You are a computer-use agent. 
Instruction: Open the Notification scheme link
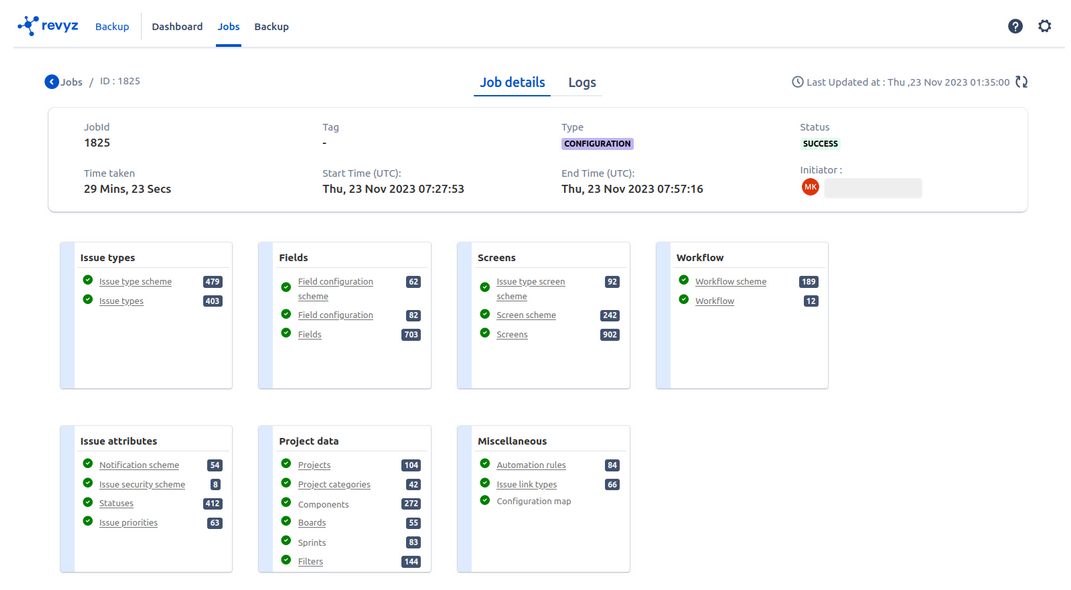[x=139, y=465]
